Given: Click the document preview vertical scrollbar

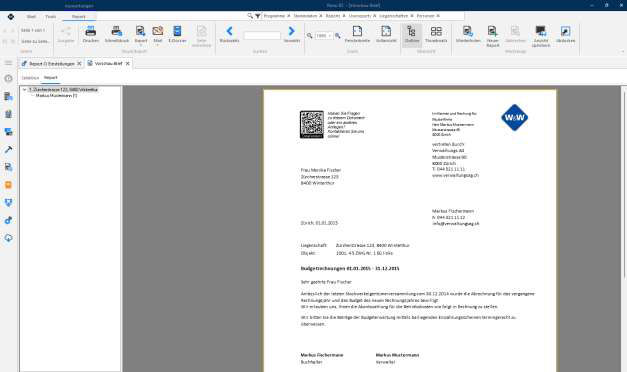Looking at the screenshot, I should [x=624, y=184].
